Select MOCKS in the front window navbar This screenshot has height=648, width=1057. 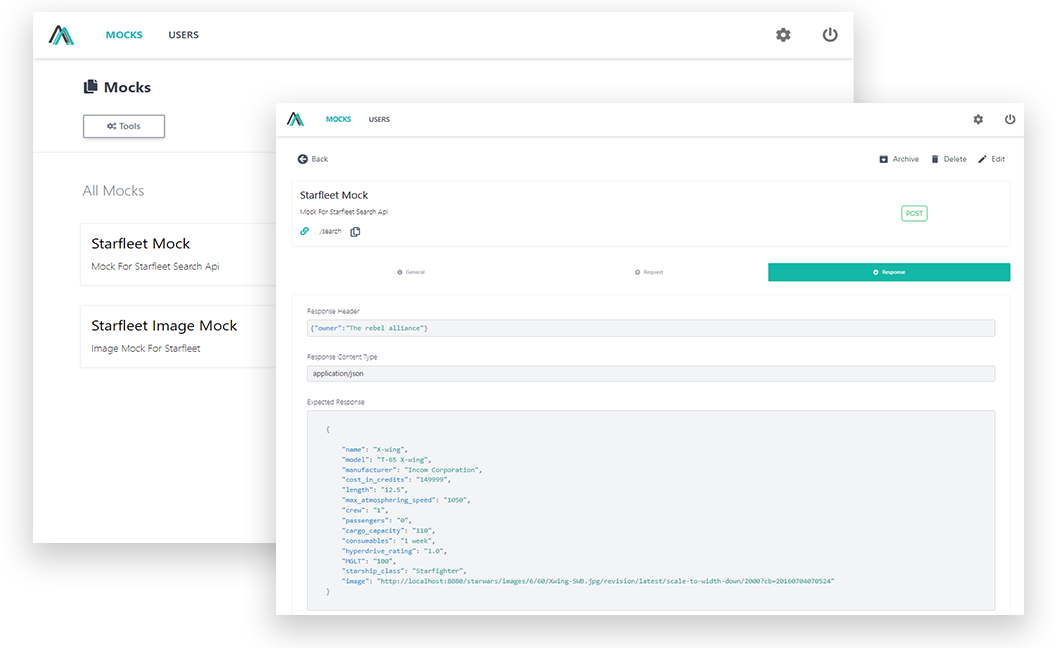point(338,119)
